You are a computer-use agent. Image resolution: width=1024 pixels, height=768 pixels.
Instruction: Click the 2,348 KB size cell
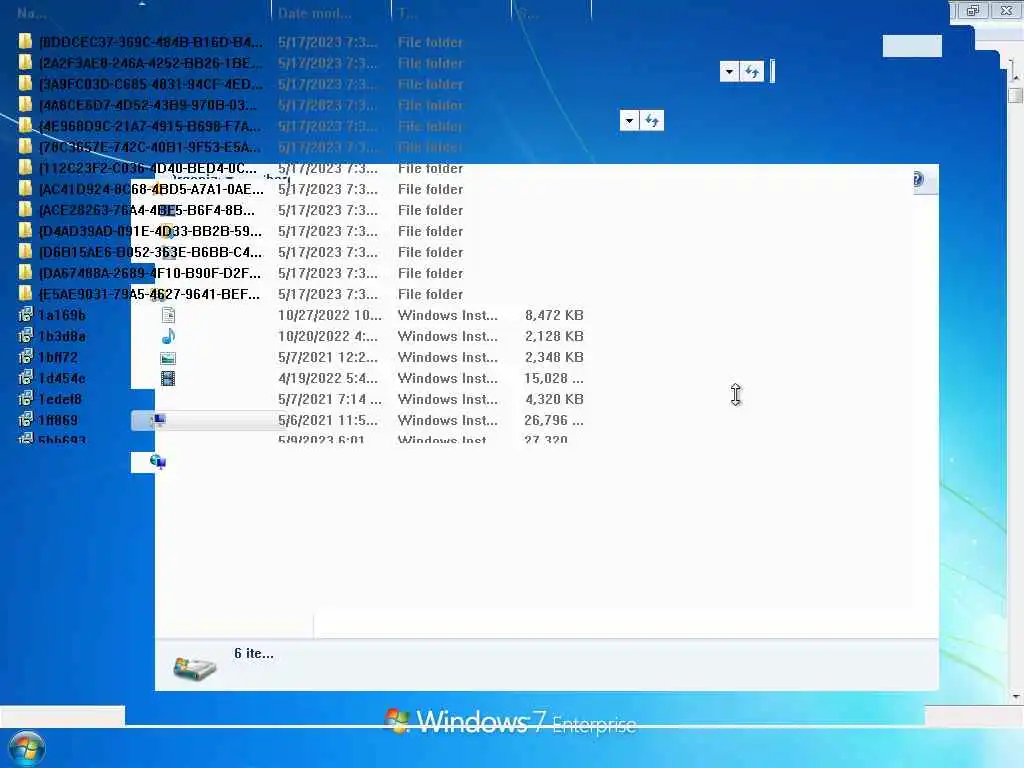554,357
